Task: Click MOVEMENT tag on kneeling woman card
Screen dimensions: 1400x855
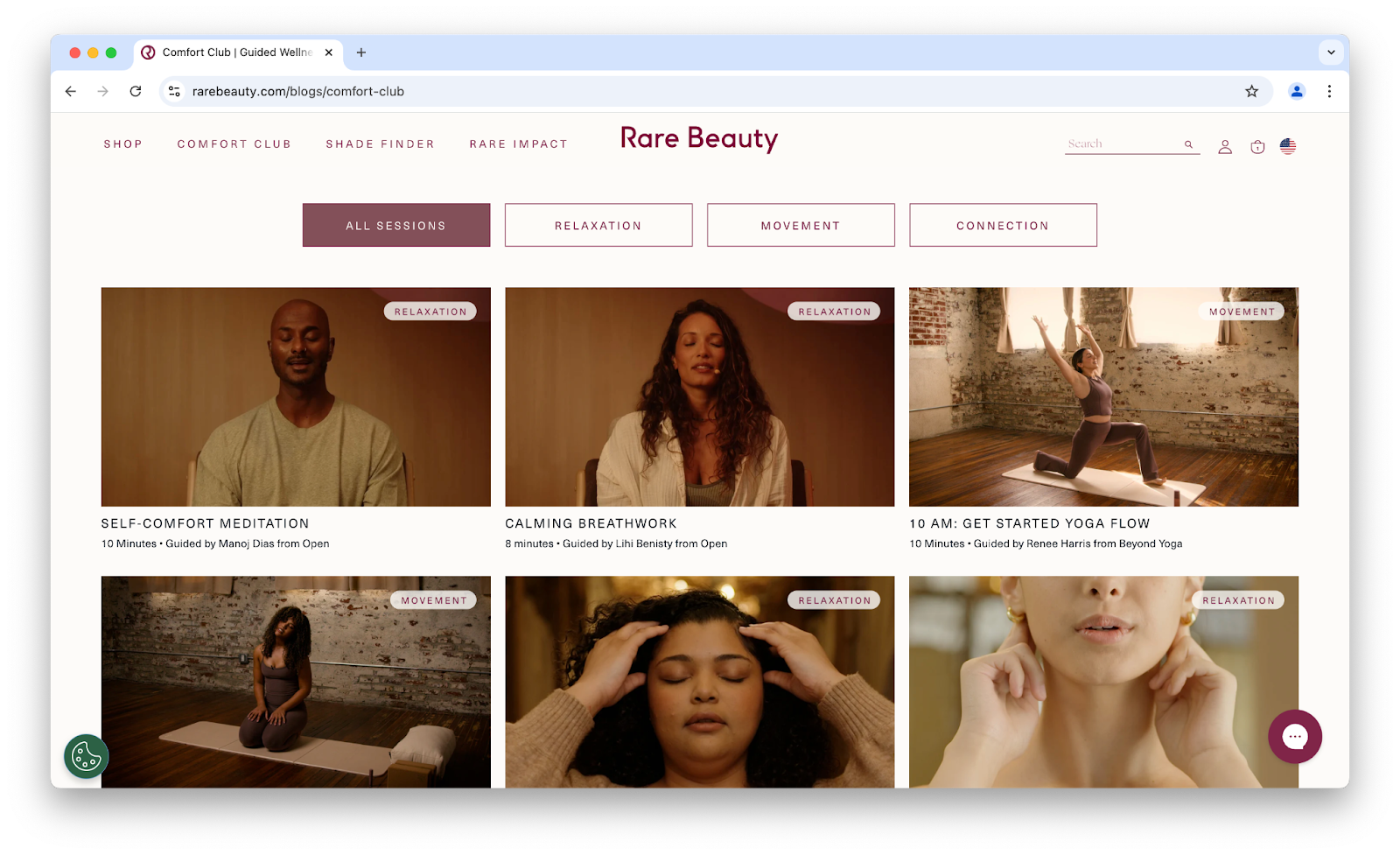Action: (x=434, y=600)
